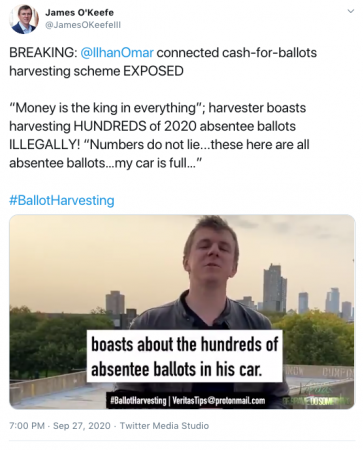
Task: Open the @IlhanOmar mention link
Action: (117, 53)
